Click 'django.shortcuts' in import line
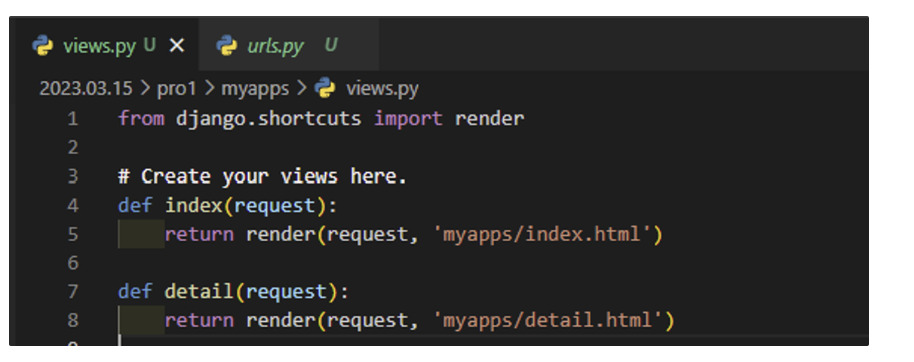Screen dimensions: 914x362 pos(269,119)
